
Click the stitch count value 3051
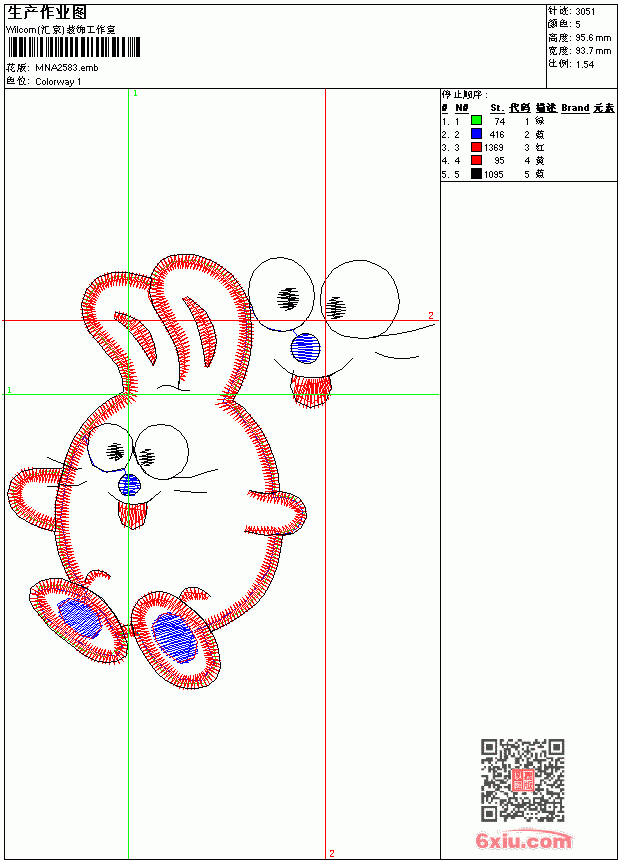pyautogui.click(x=585, y=12)
